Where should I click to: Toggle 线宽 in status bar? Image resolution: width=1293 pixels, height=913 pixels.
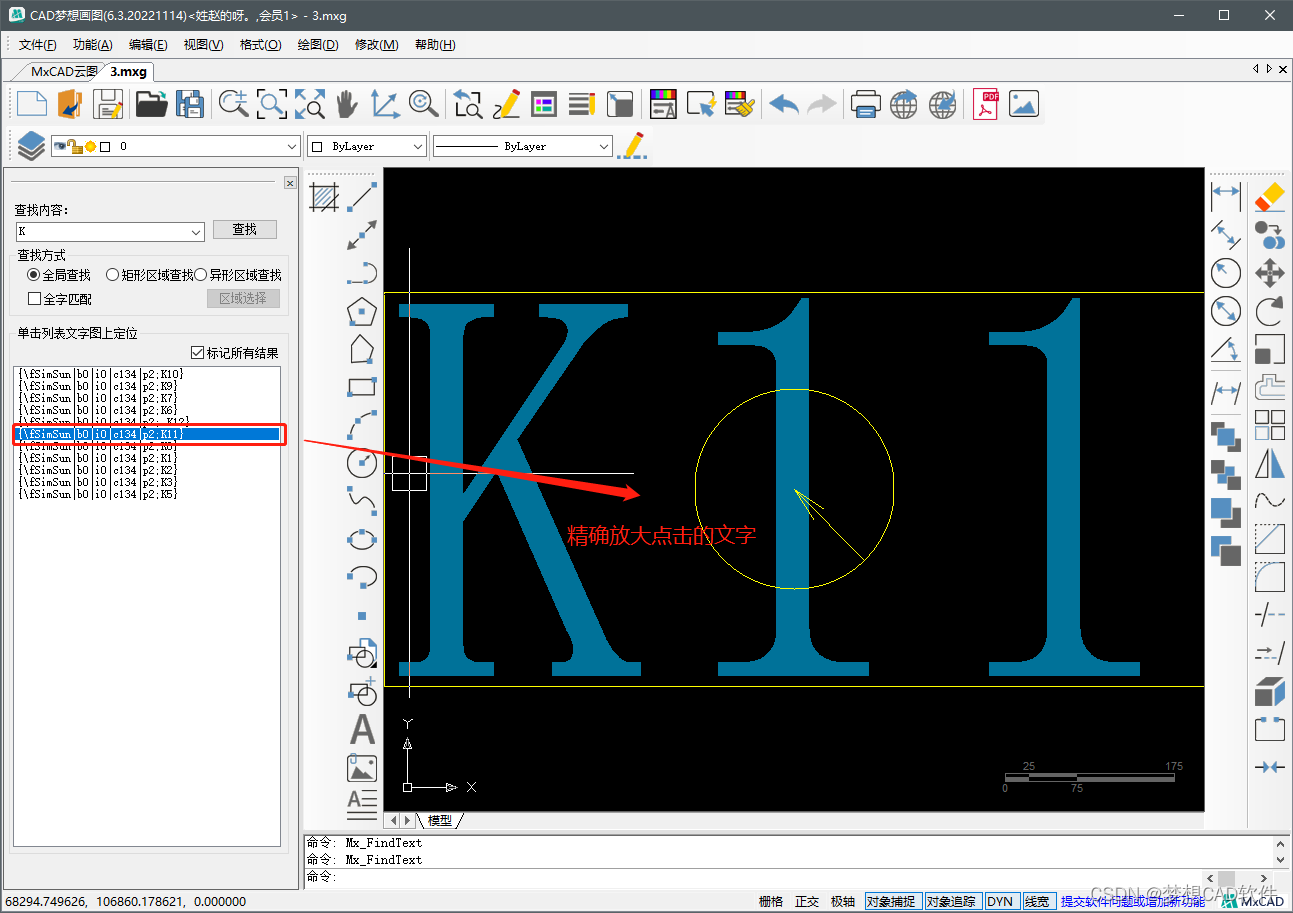[1037, 901]
